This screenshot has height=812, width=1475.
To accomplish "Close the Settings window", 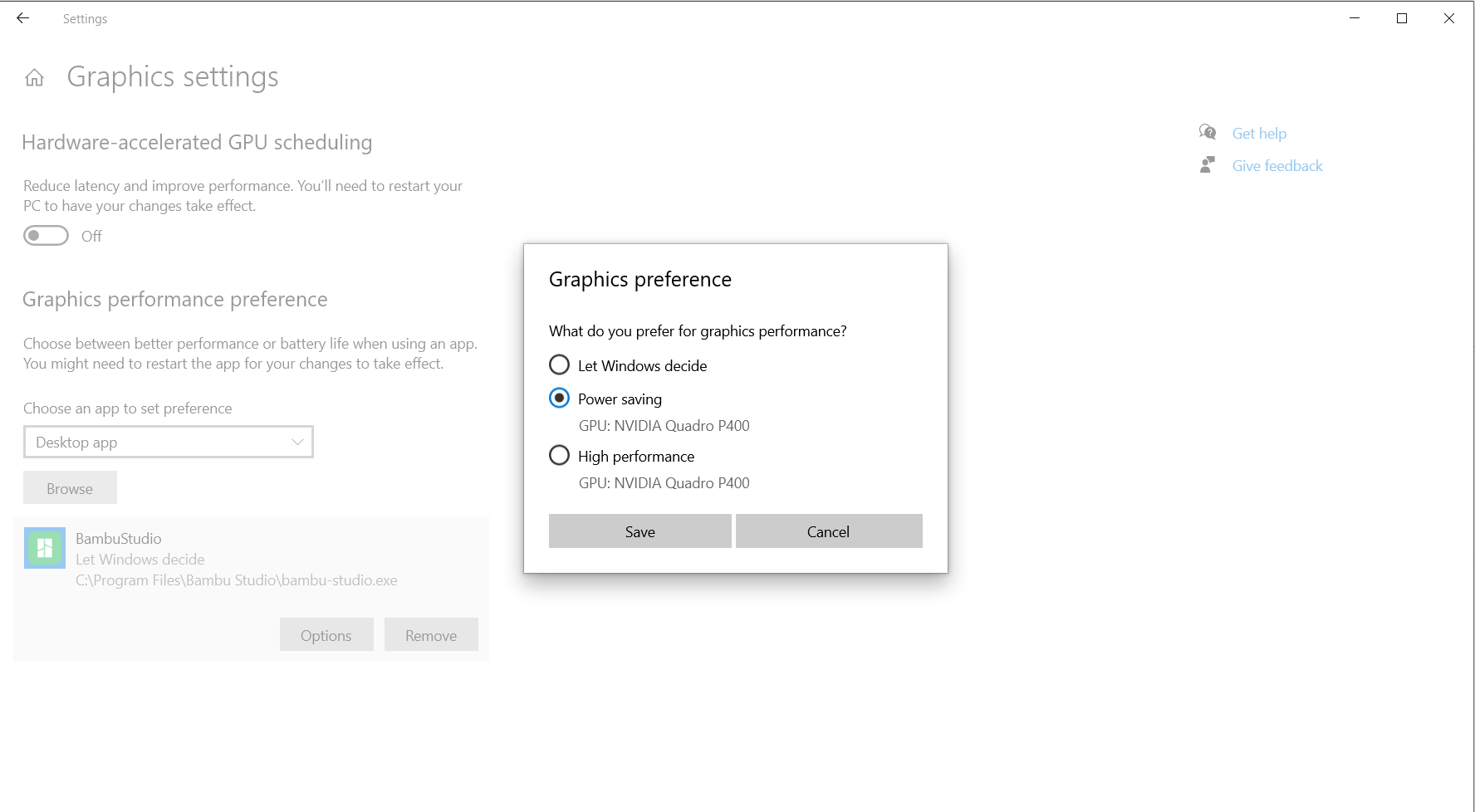I will [x=1449, y=18].
